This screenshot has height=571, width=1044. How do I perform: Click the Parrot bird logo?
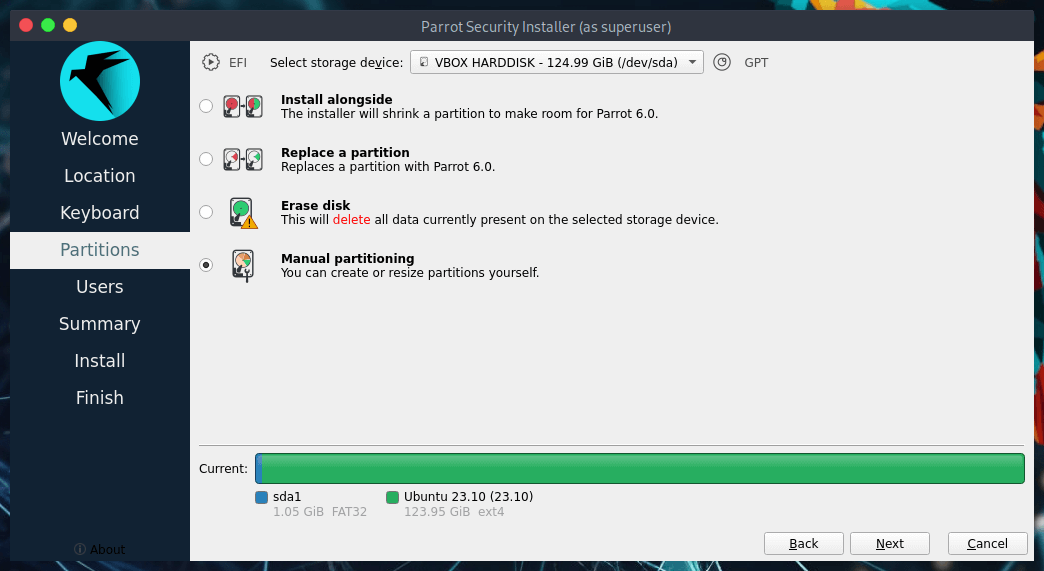(100, 81)
